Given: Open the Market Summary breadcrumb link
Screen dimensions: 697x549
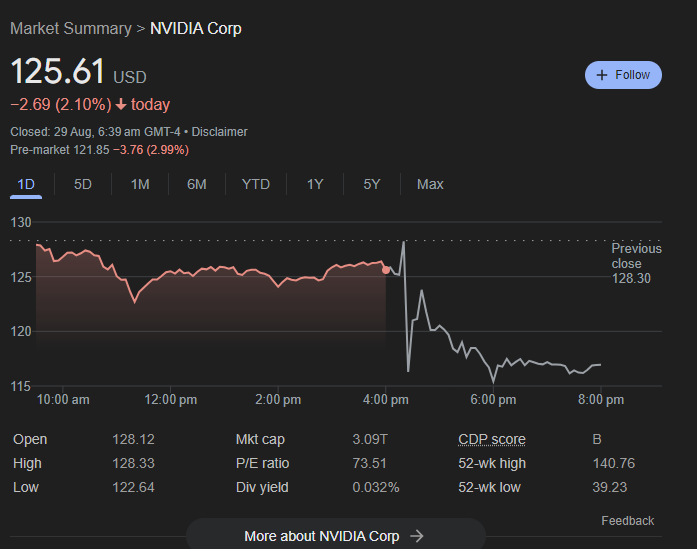Looking at the screenshot, I should [x=71, y=28].
